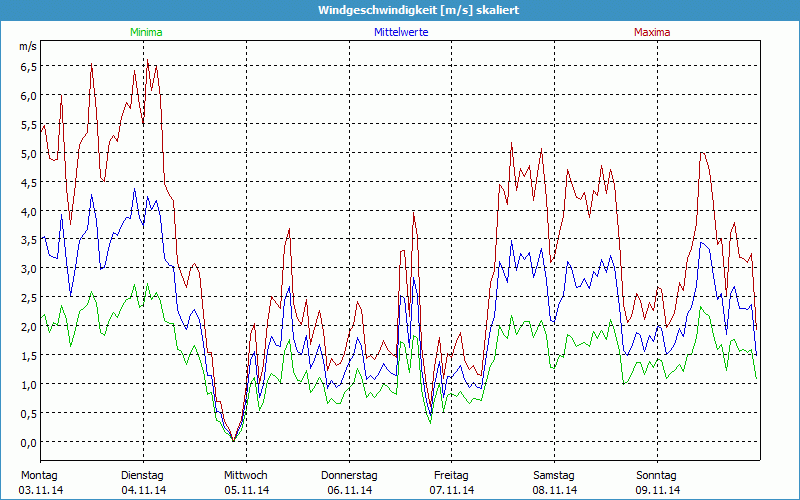Screen dimensions: 800x500
Task: Click the '5,0' y-axis value
Action: (29, 154)
